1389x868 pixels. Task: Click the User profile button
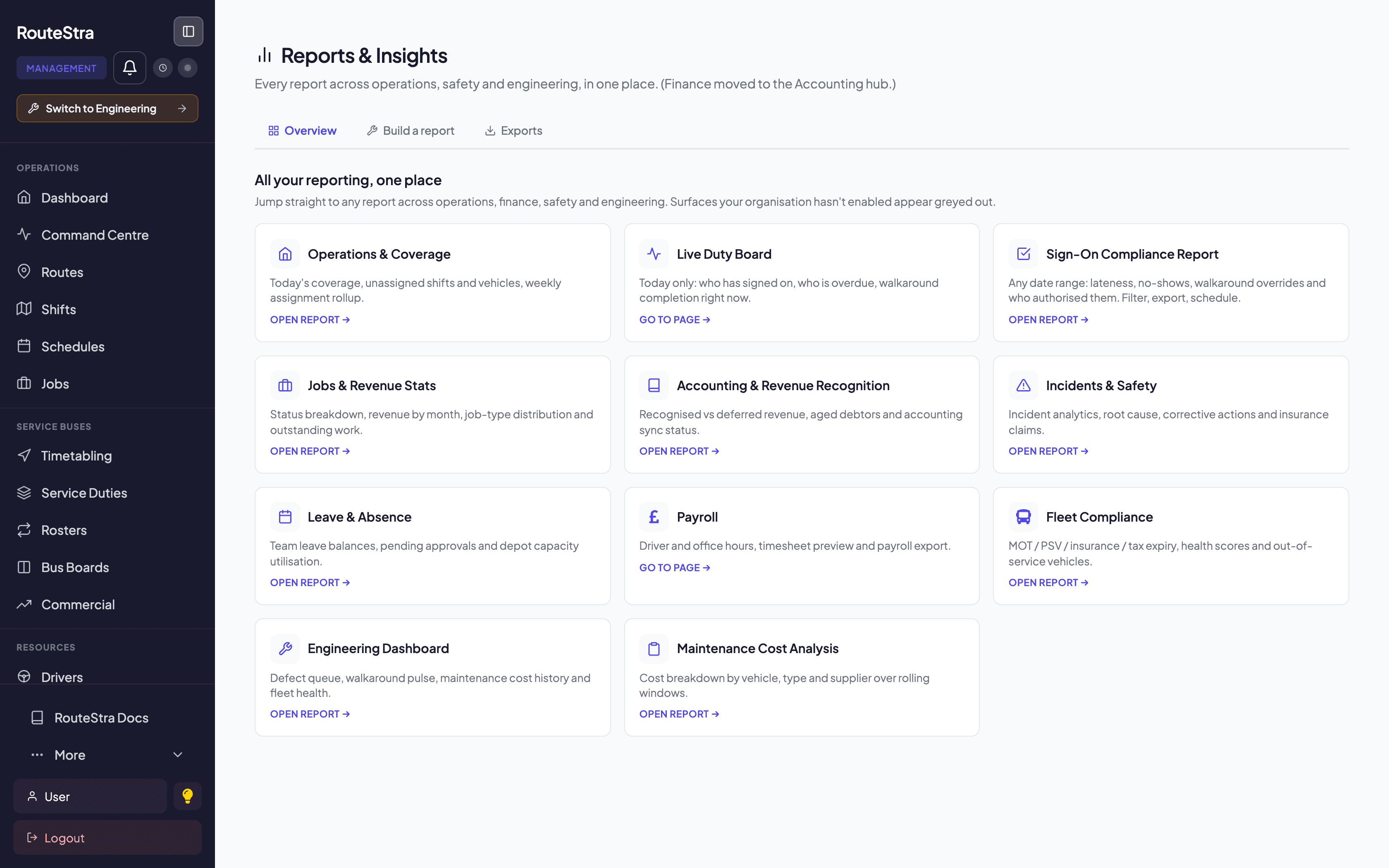tap(90, 796)
